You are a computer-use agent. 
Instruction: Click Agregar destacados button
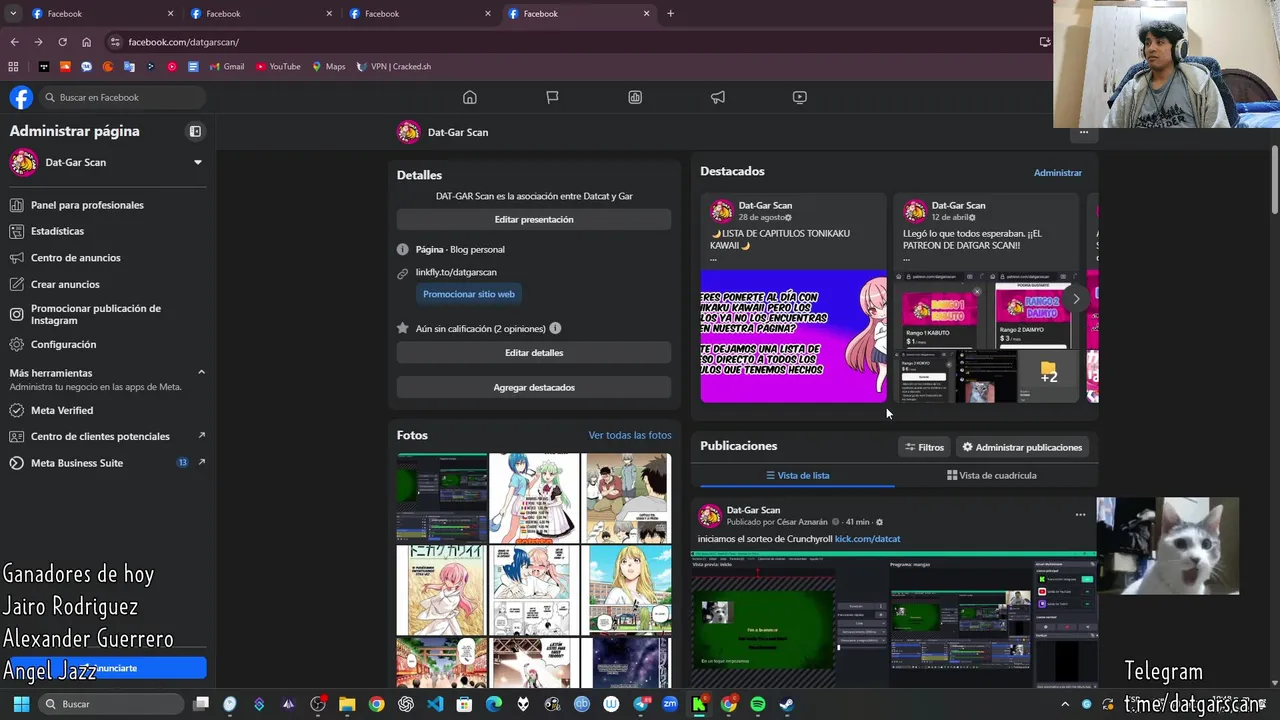[x=534, y=387]
